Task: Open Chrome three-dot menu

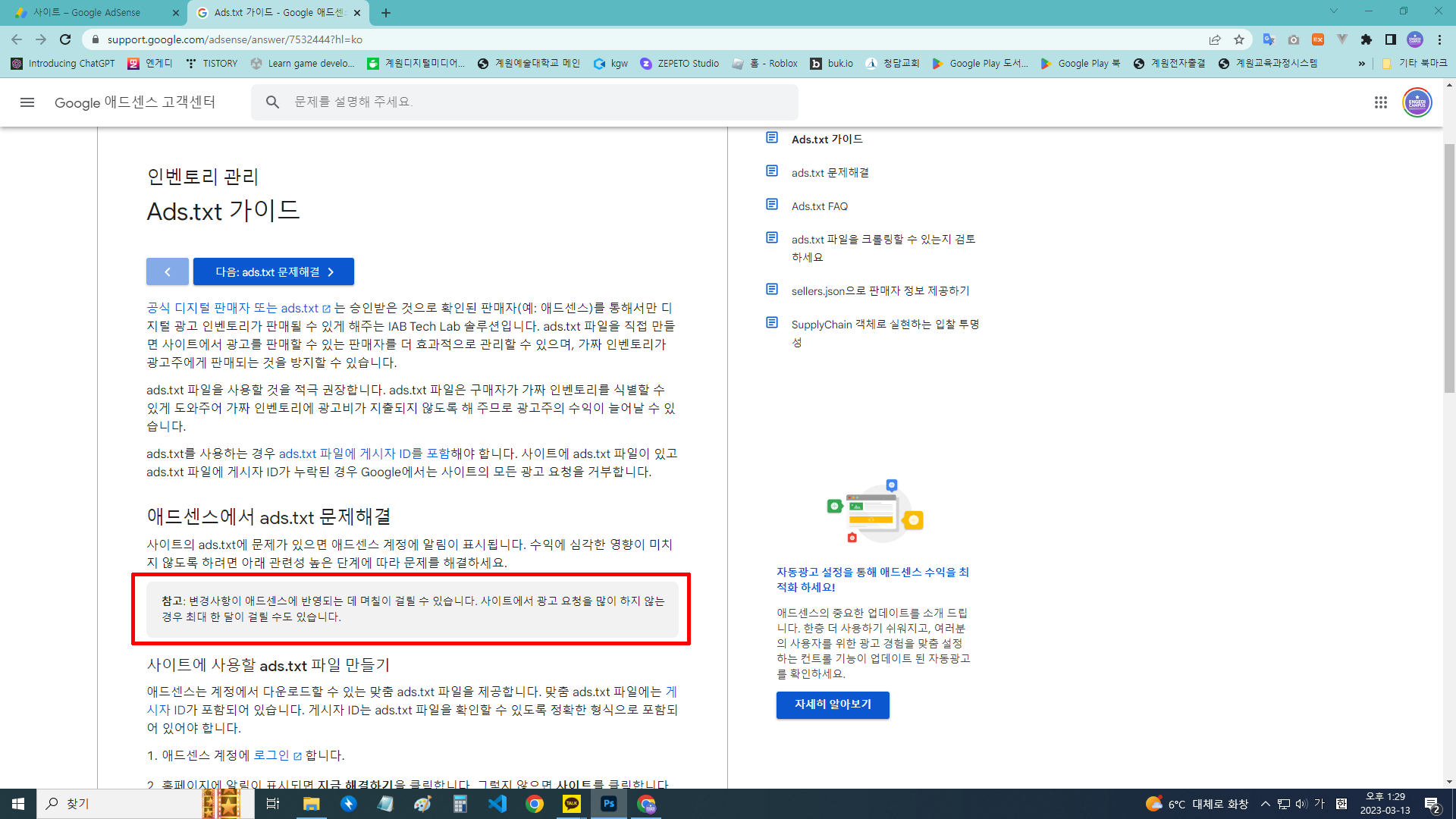Action: click(1439, 39)
